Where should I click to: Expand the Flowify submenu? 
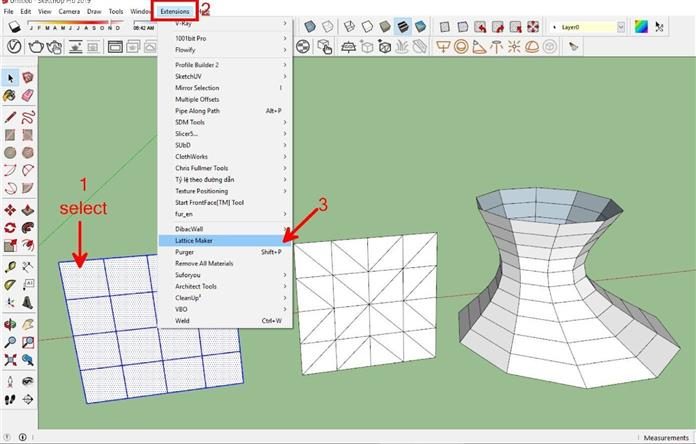click(225, 50)
